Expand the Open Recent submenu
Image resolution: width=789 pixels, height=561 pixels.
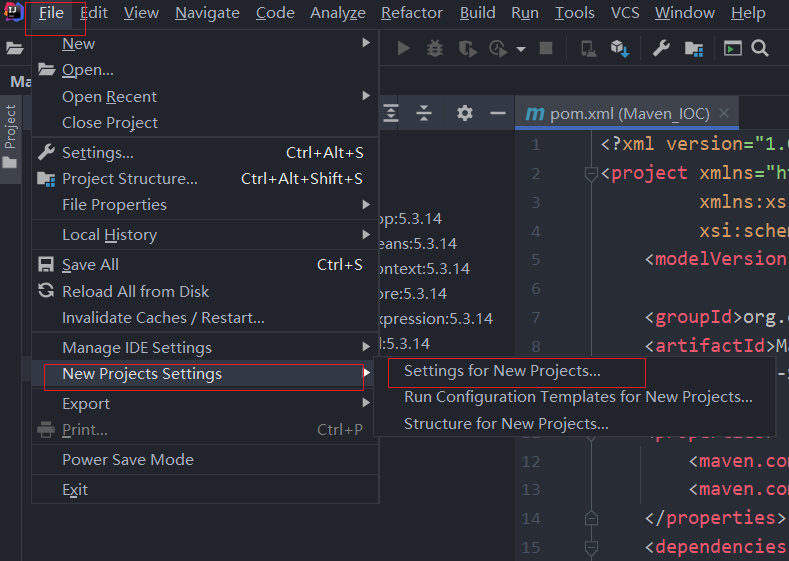(x=205, y=96)
